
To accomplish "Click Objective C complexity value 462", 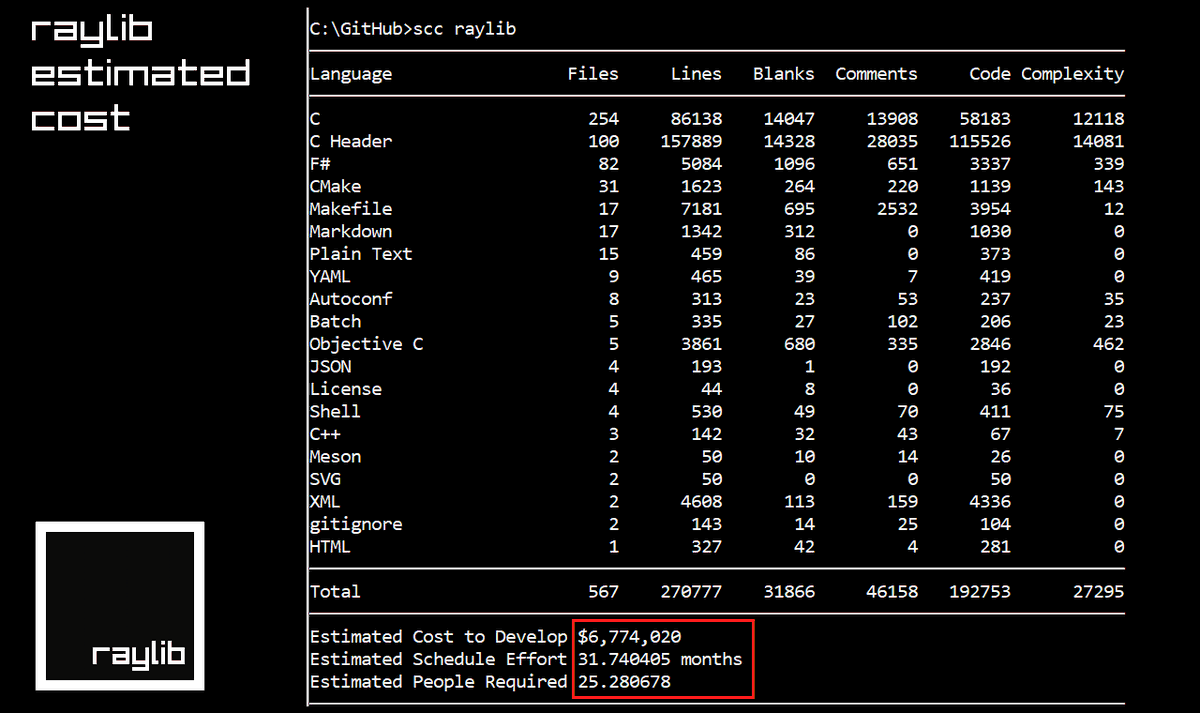I will 1108,344.
